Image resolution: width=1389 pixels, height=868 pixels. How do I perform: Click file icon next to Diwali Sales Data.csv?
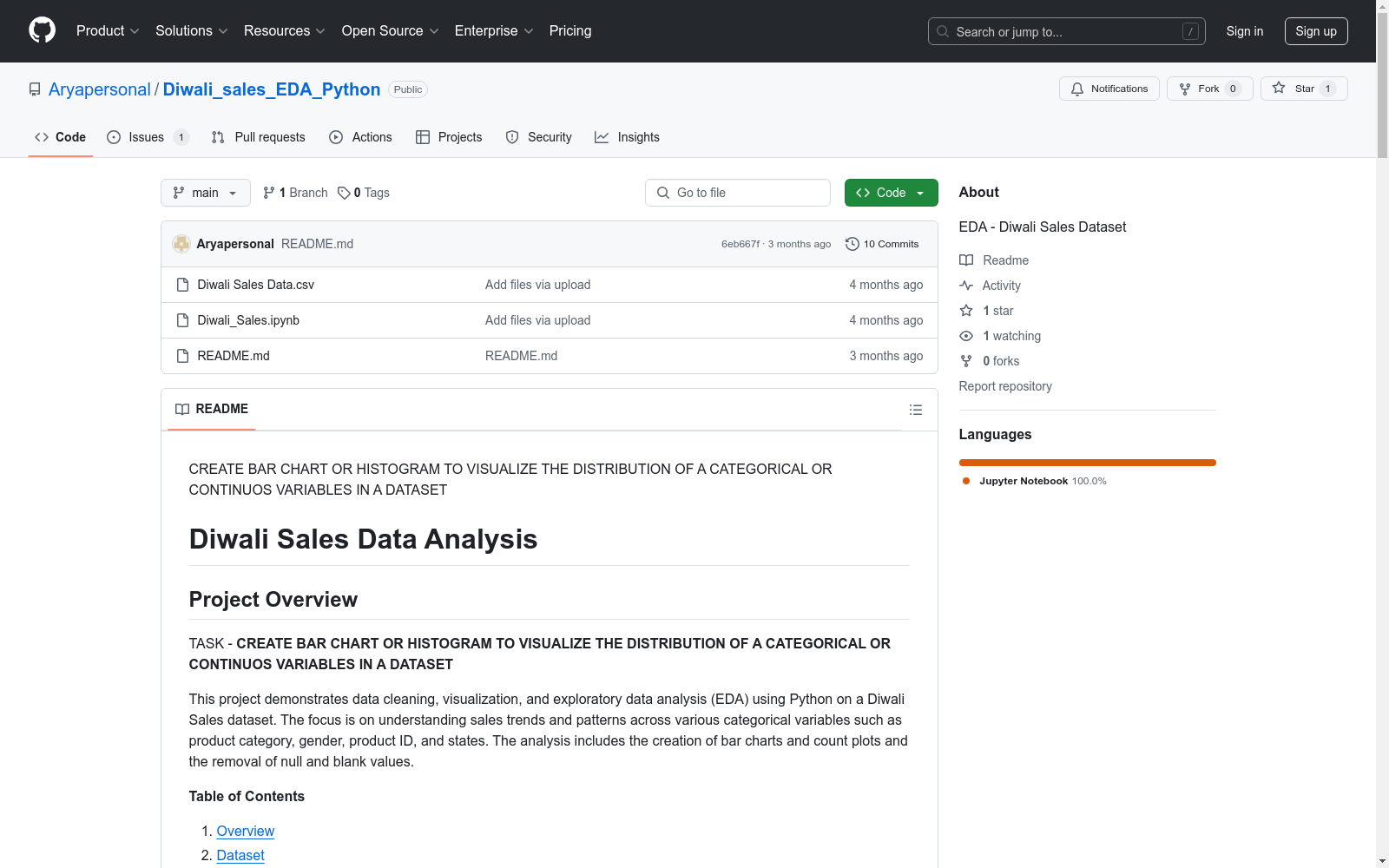[x=182, y=285]
